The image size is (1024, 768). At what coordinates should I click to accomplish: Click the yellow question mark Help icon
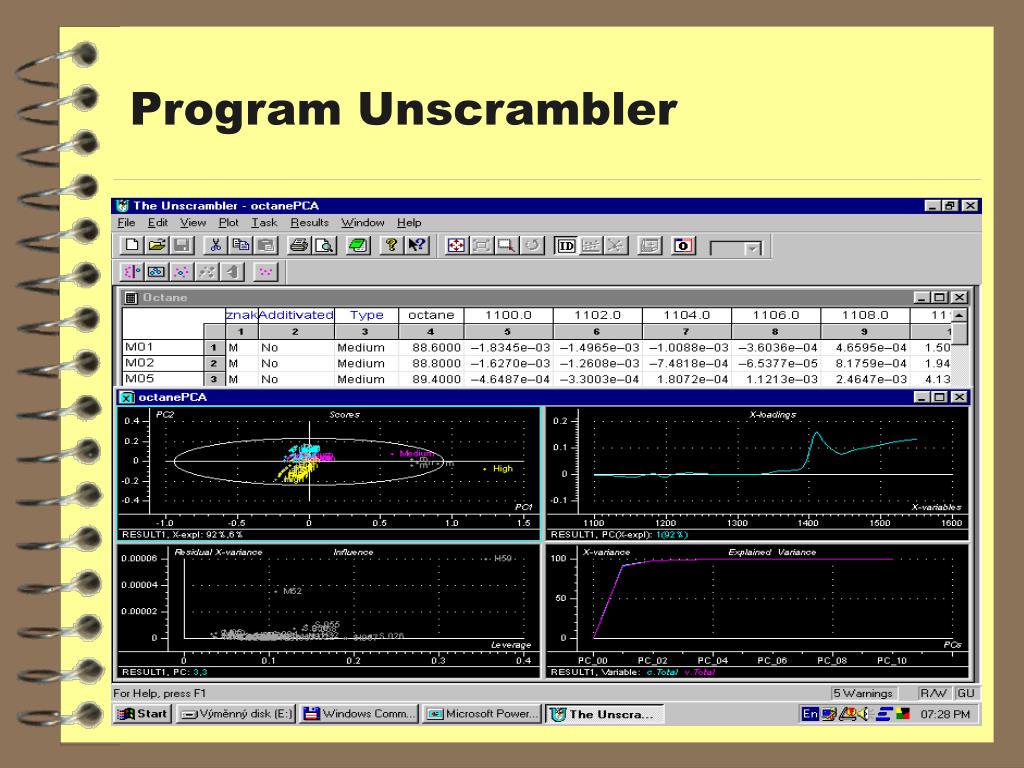pyautogui.click(x=391, y=246)
